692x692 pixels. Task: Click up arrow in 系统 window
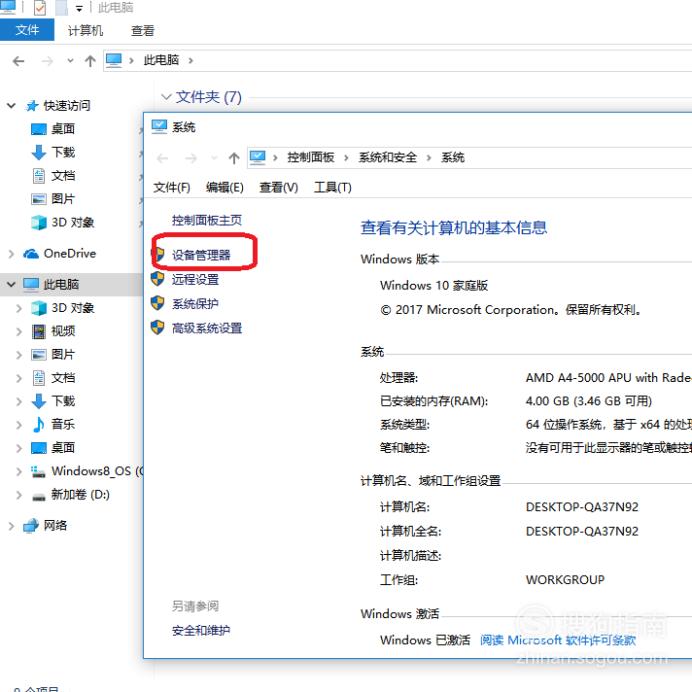234,158
